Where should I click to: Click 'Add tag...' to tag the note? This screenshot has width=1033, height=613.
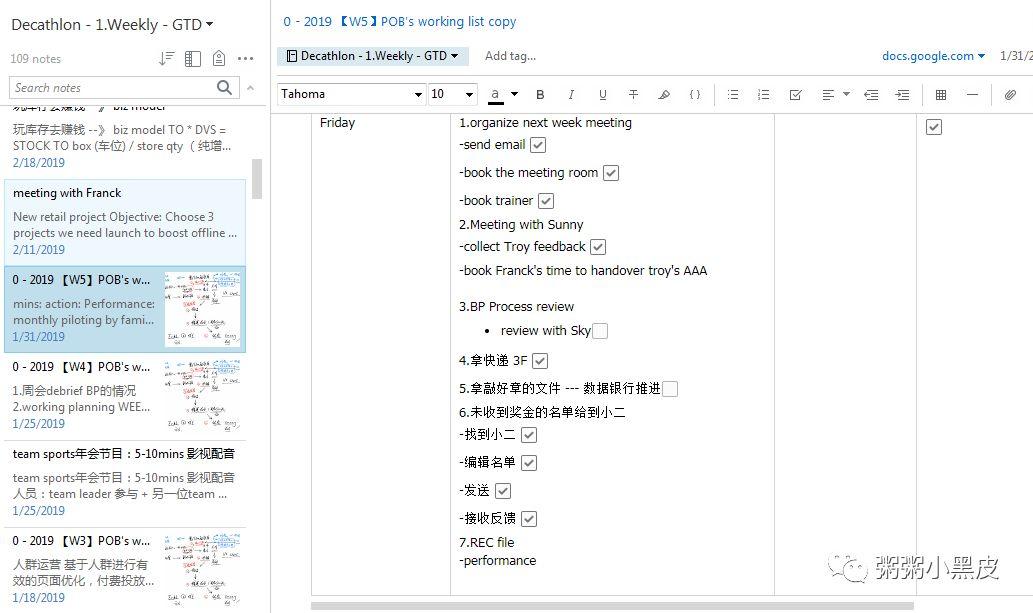click(510, 56)
